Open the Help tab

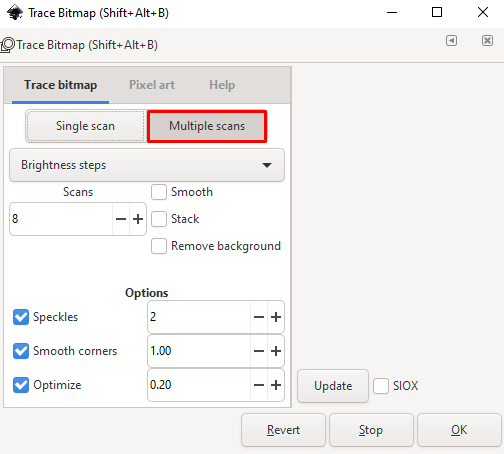pos(222,85)
